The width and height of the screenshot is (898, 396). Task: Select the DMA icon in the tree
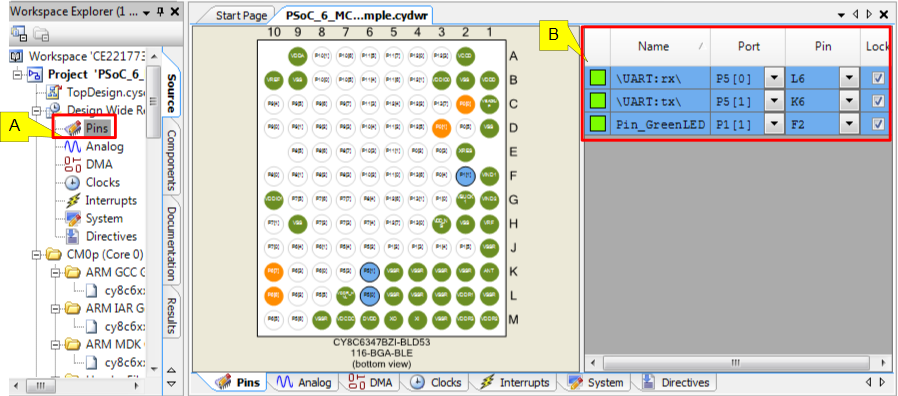[x=73, y=164]
